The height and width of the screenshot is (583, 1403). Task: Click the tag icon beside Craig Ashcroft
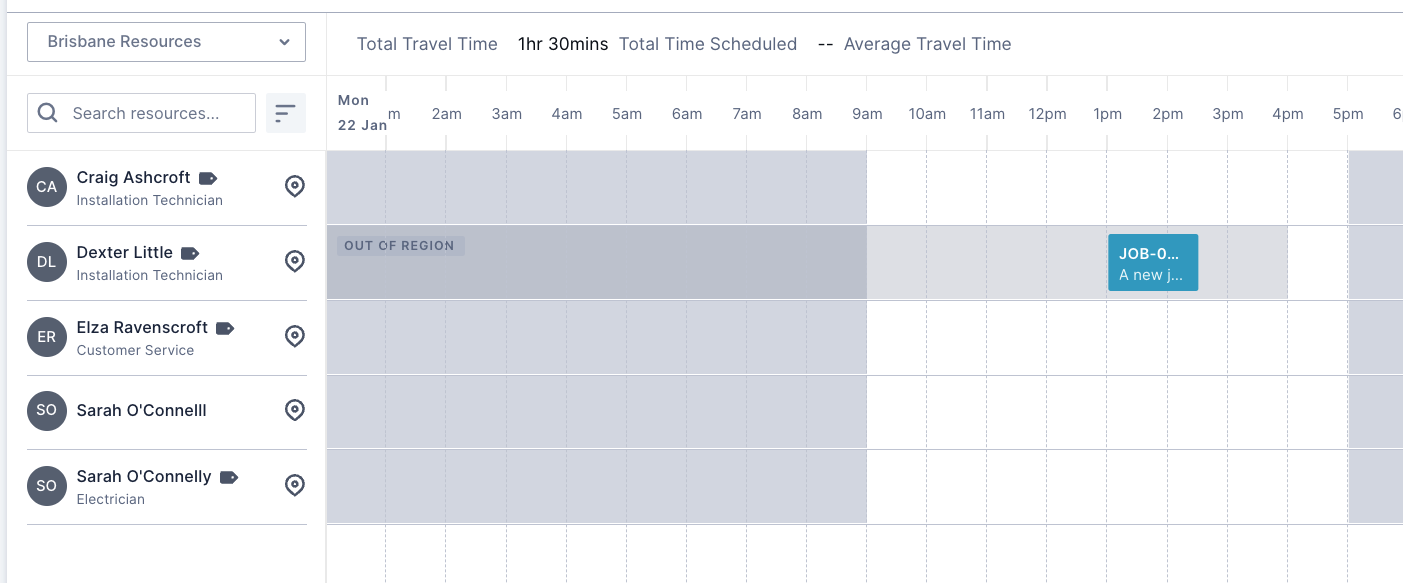[208, 178]
